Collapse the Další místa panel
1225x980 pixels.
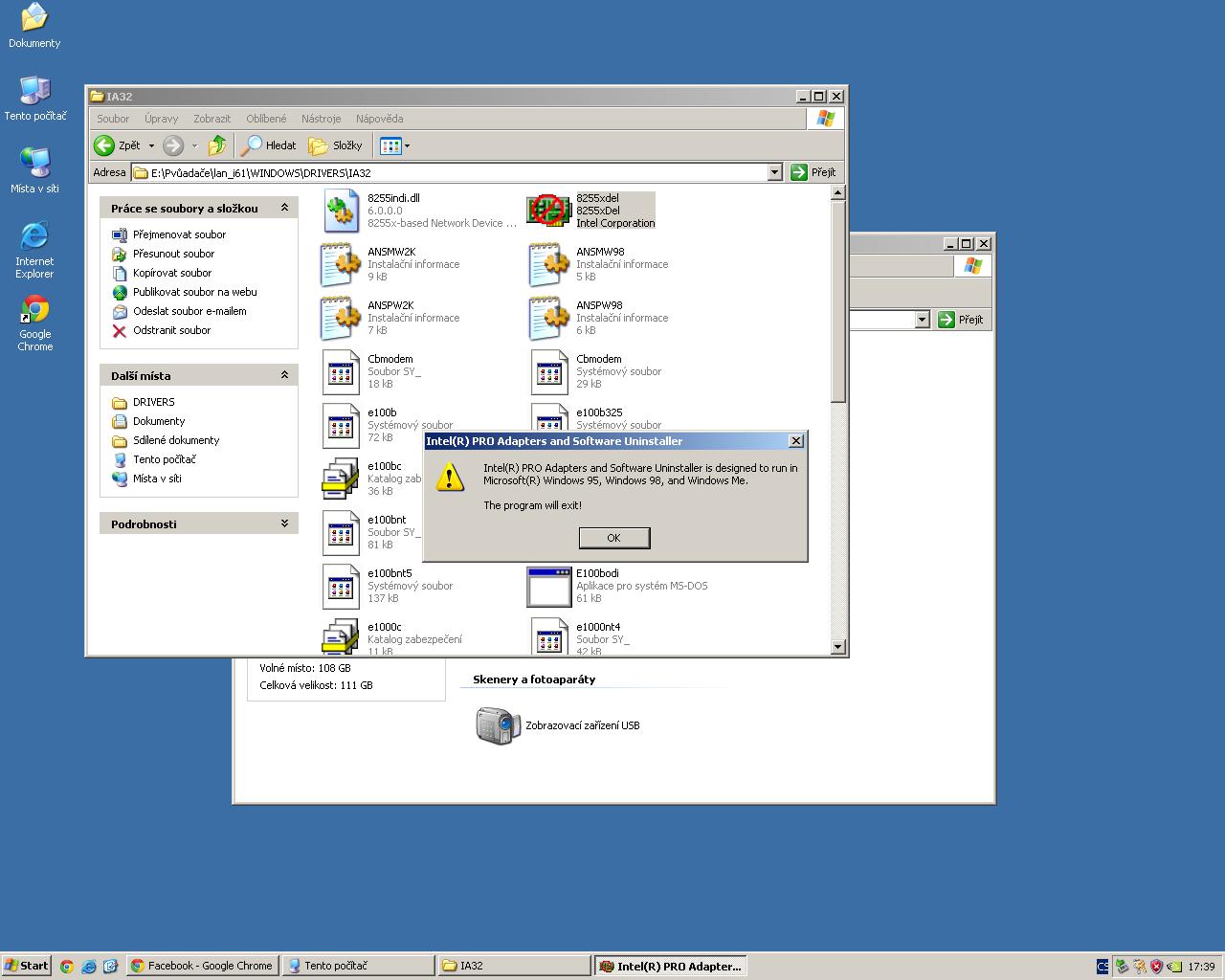284,375
